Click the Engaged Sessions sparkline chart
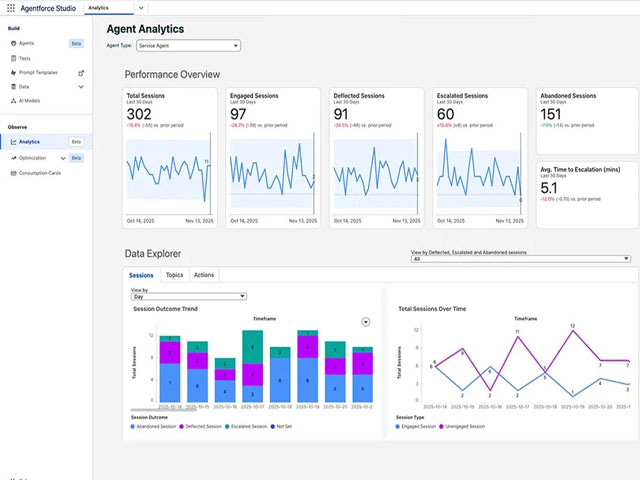Screen dimensions: 640x480 (272, 173)
